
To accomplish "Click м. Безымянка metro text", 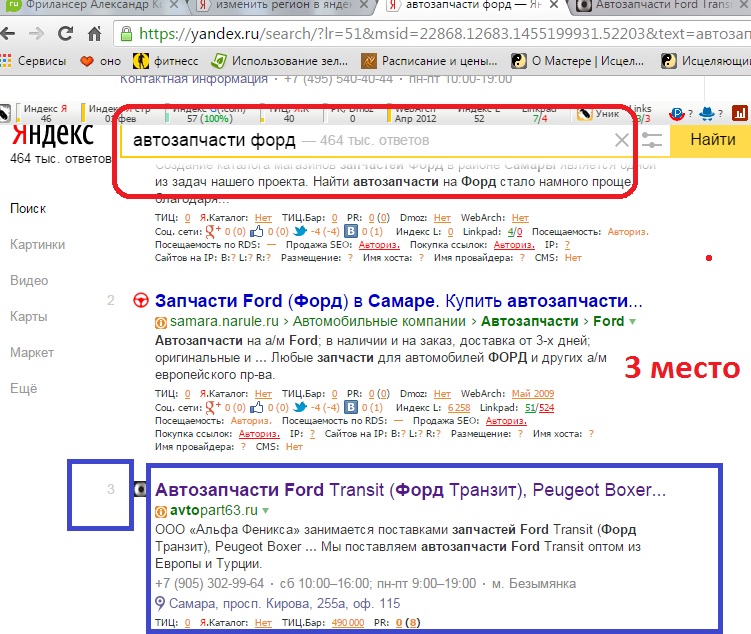I will 534,584.
